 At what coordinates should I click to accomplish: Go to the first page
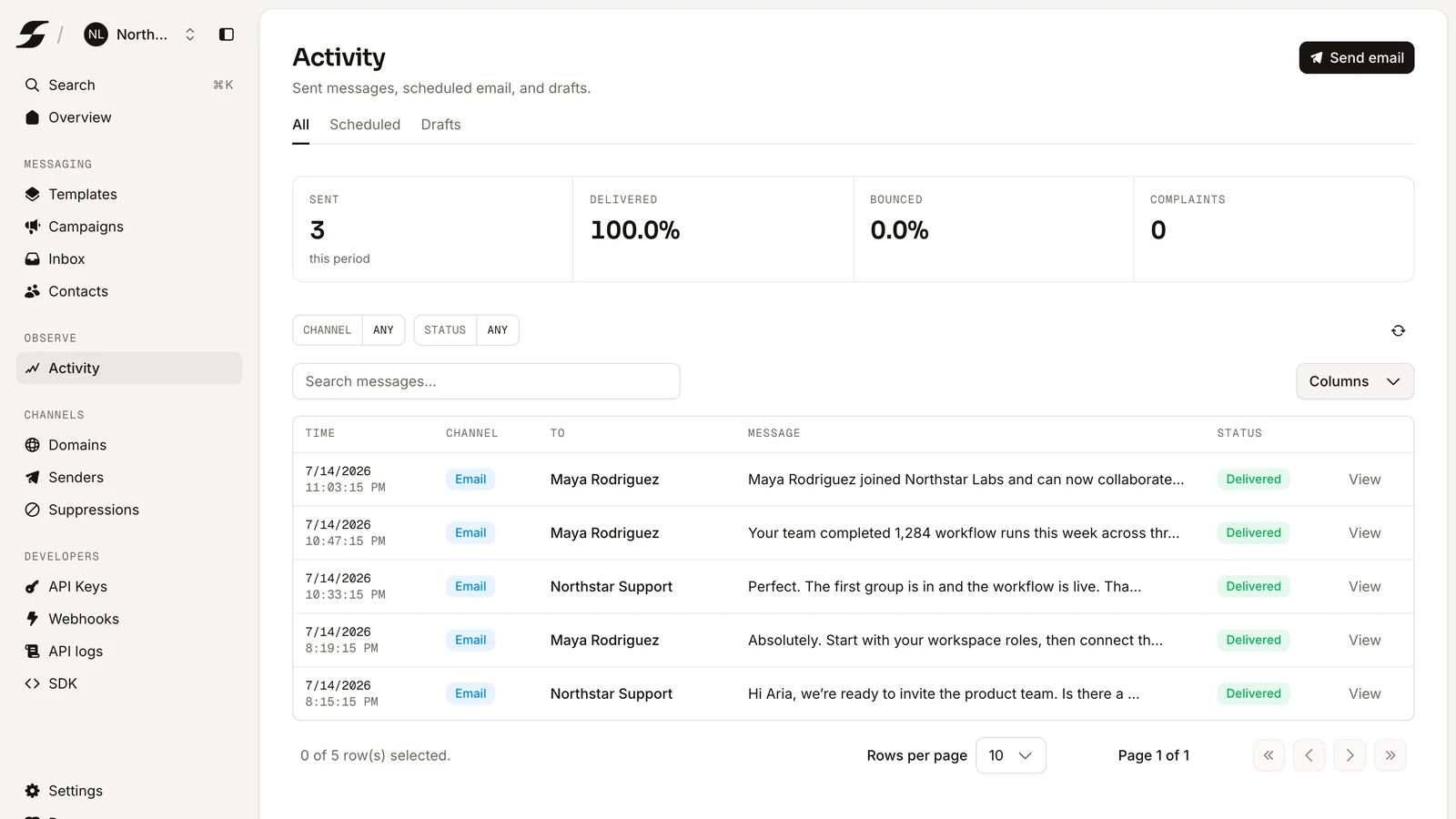(1269, 755)
